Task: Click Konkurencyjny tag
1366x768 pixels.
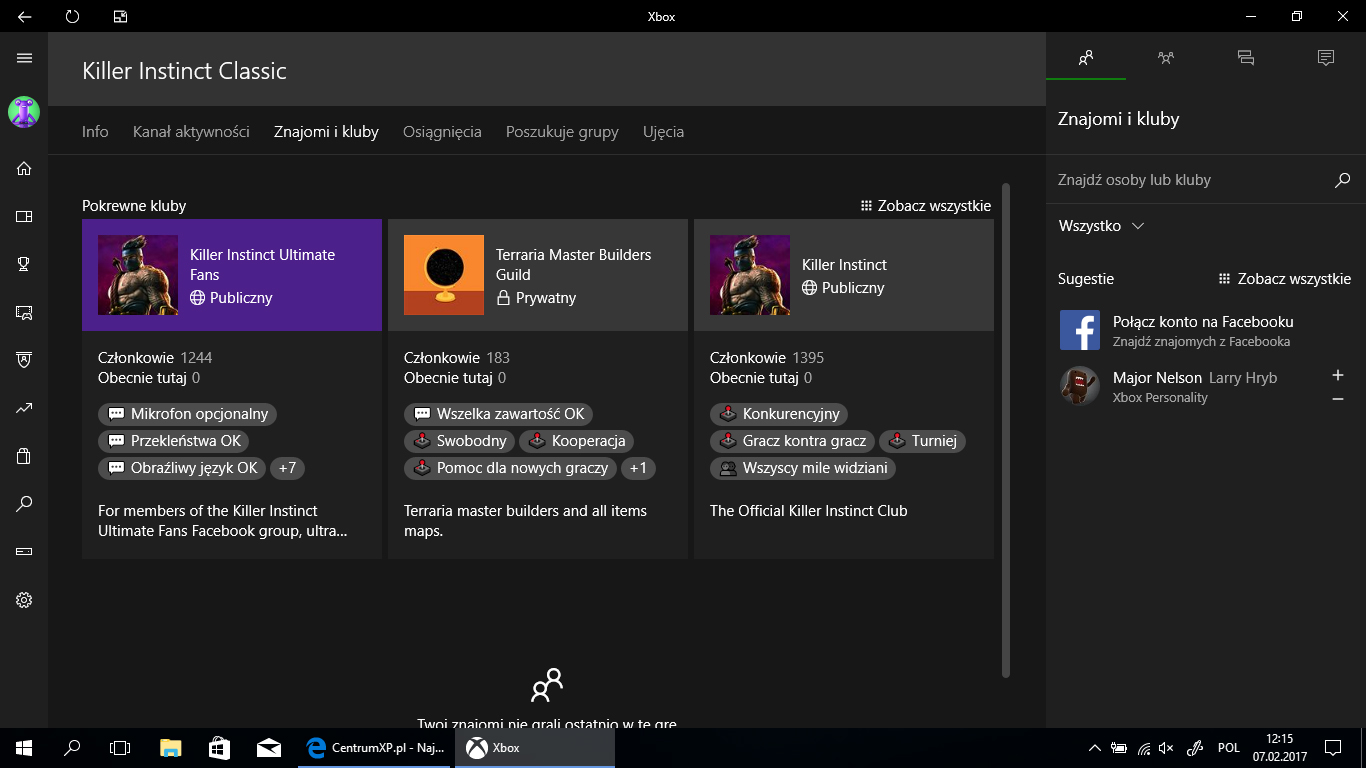Action: point(779,414)
